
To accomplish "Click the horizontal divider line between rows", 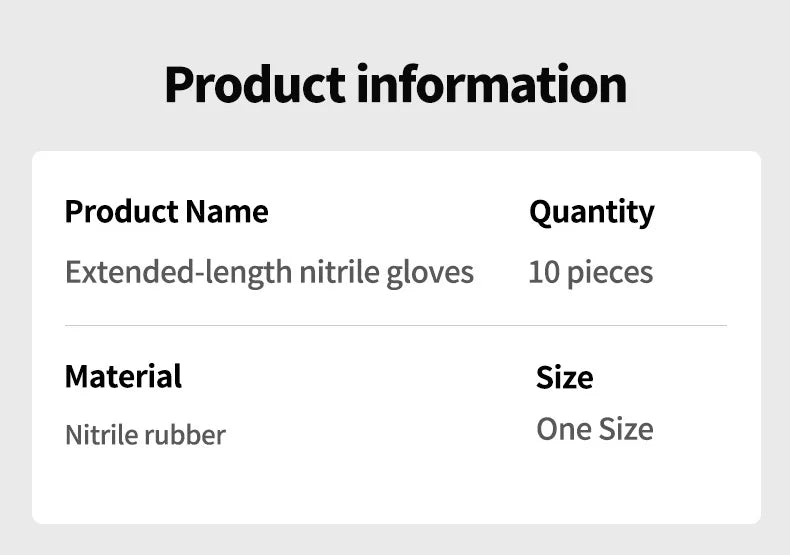I will [x=395, y=325].
